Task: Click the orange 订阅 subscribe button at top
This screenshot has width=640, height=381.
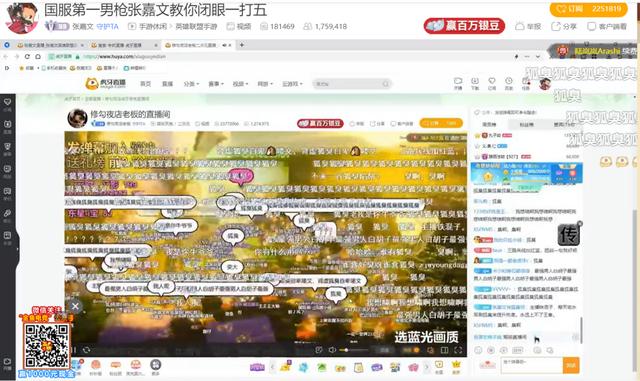Action: point(588,9)
